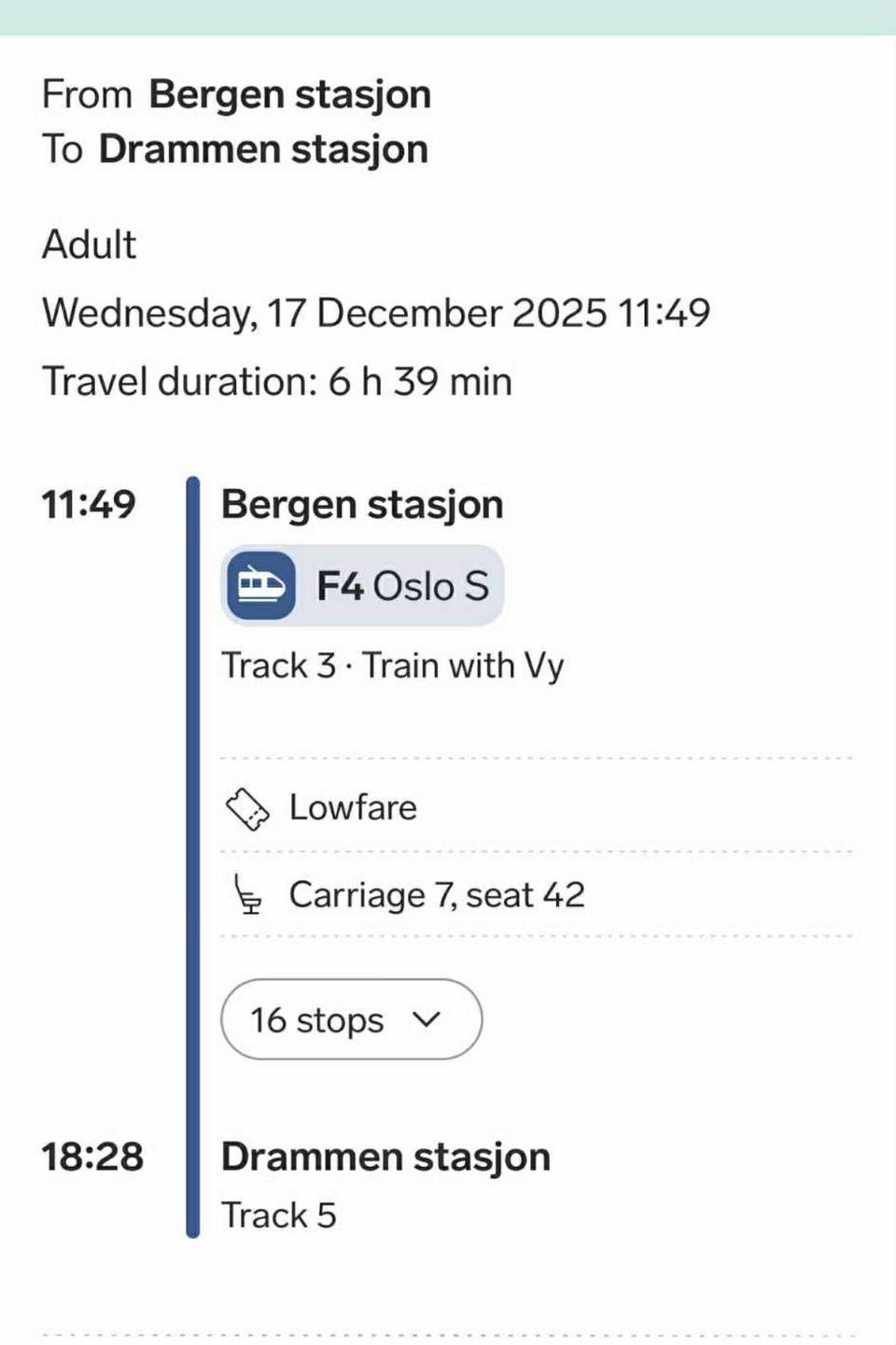896x1345 pixels.
Task: Click the Track 5 arrival platform label
Action: (278, 1215)
